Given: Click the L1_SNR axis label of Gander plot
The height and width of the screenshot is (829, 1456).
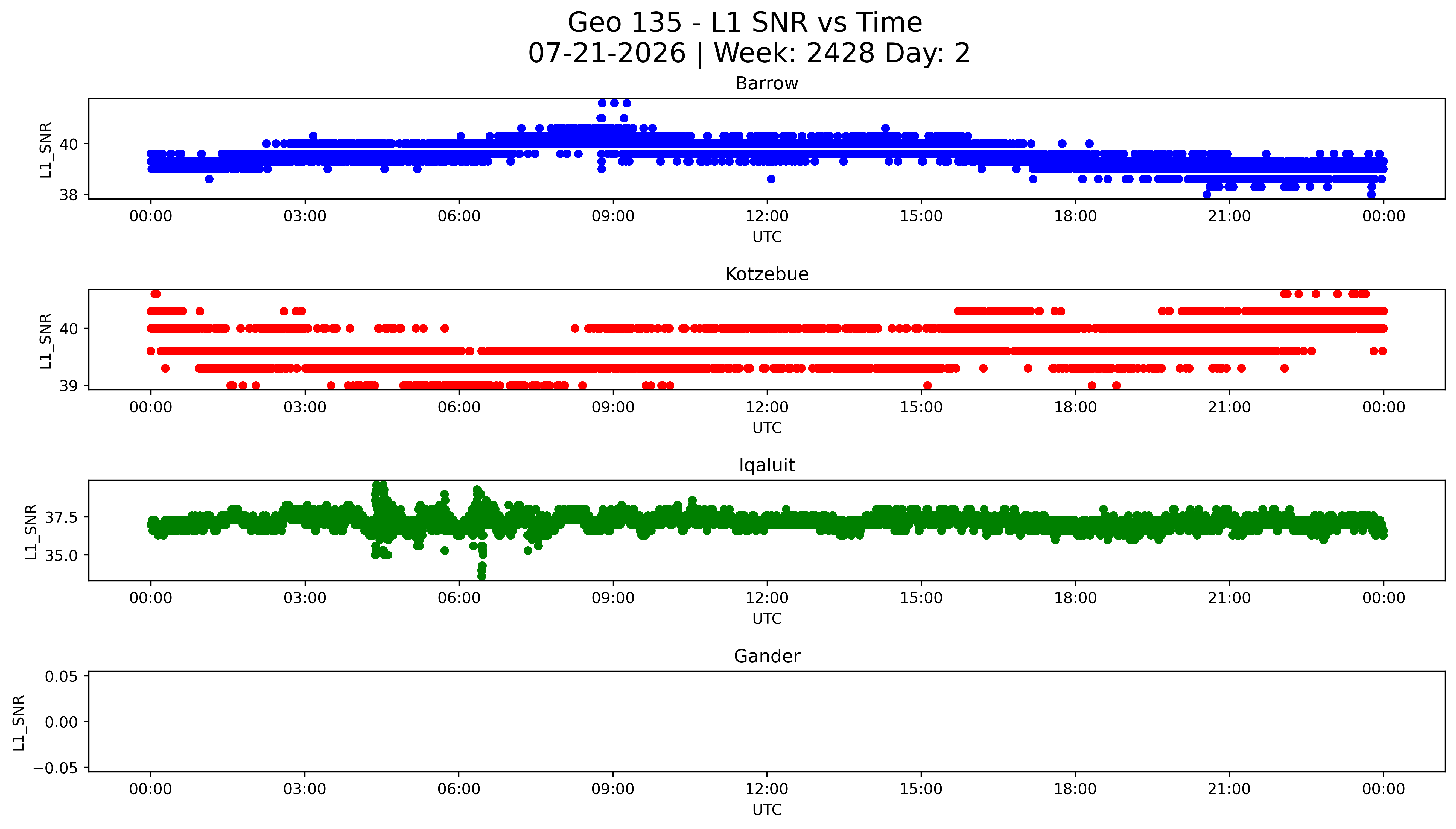Looking at the screenshot, I should click(18, 722).
